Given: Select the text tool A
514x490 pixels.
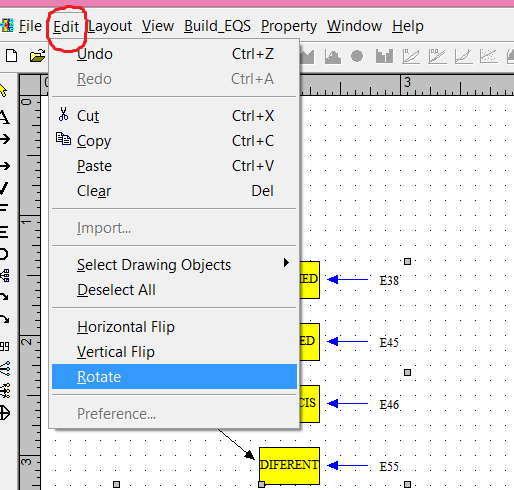Looking at the screenshot, I should (x=4, y=117).
